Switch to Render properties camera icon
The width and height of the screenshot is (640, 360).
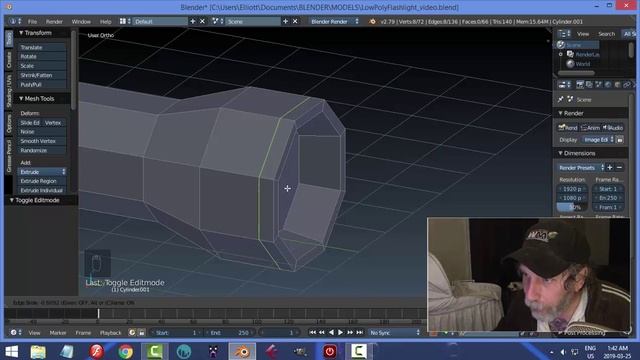(580, 84)
